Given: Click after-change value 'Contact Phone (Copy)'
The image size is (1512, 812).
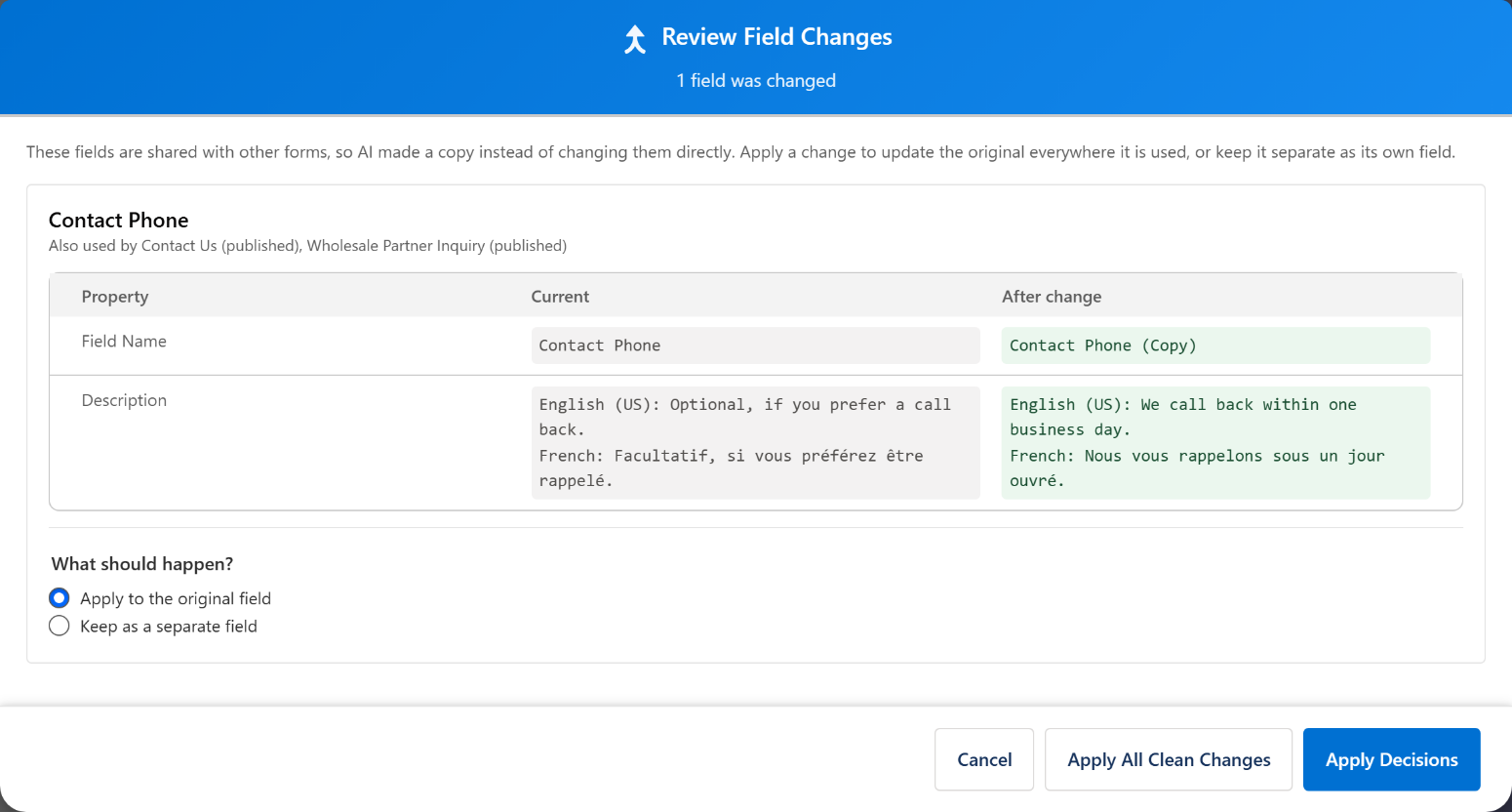Looking at the screenshot, I should (1215, 345).
